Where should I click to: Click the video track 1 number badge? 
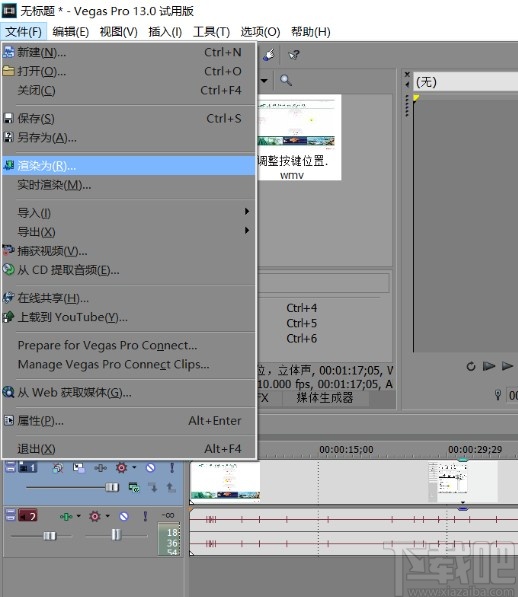28,467
